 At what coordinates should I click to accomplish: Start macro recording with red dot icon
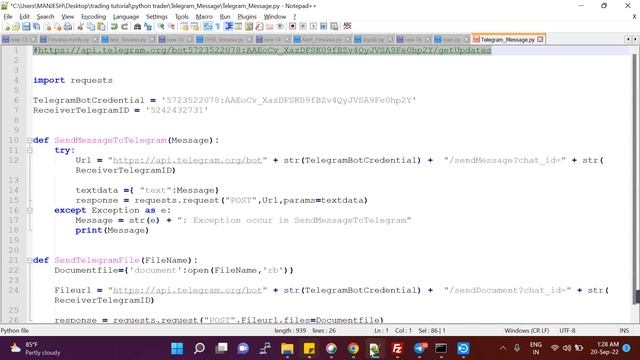click(292, 27)
